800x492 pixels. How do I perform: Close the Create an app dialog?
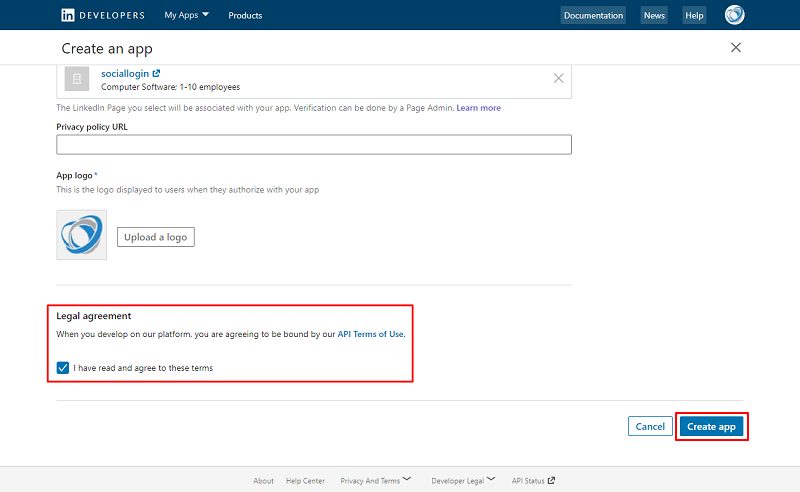click(x=735, y=47)
